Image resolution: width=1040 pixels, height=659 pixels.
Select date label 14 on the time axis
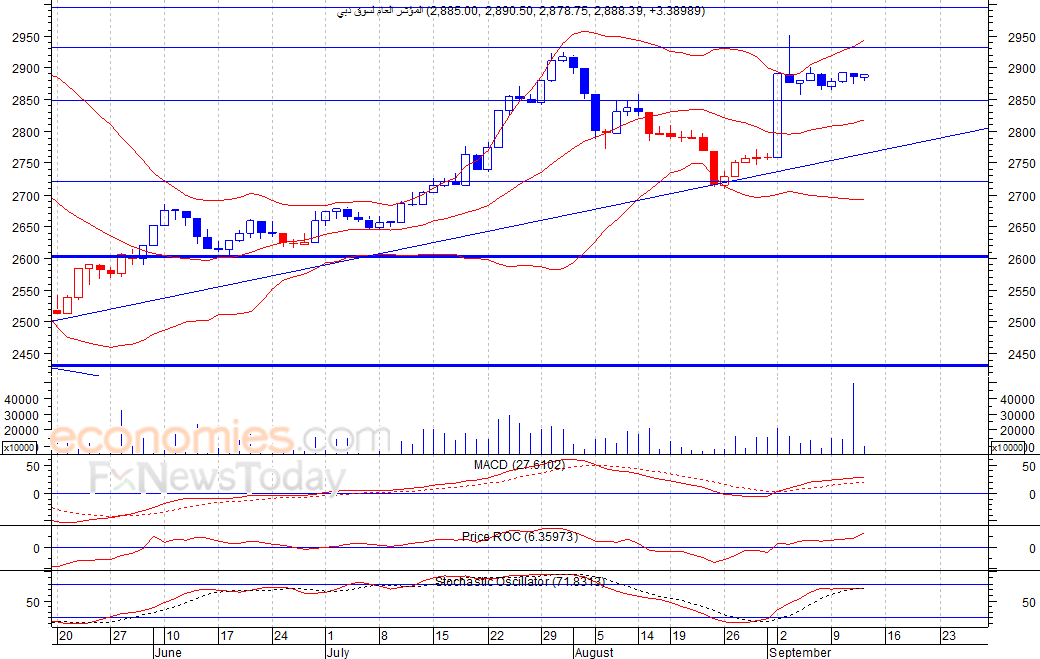pos(647,636)
